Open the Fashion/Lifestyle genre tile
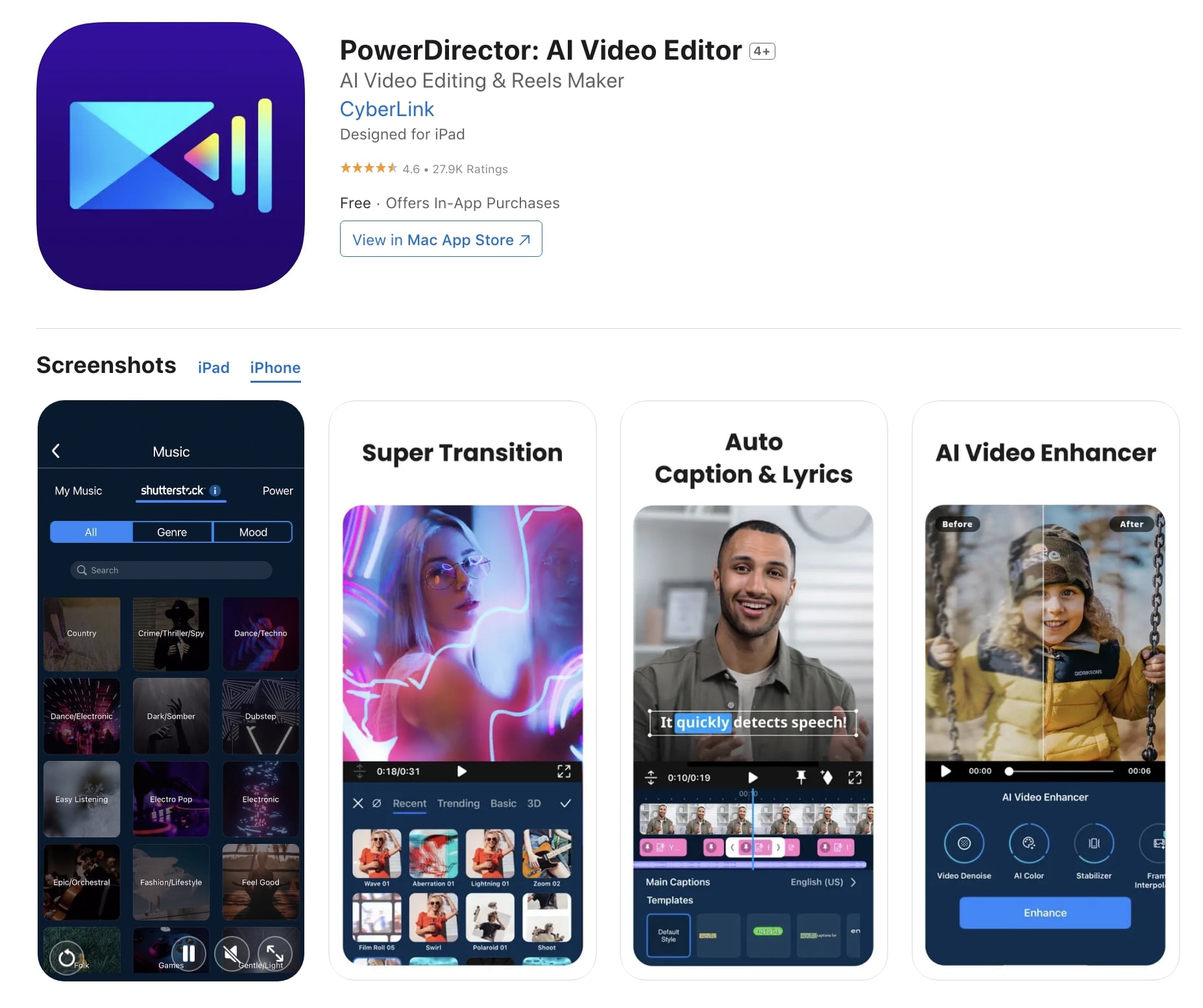The image size is (1203, 1008). [171, 882]
